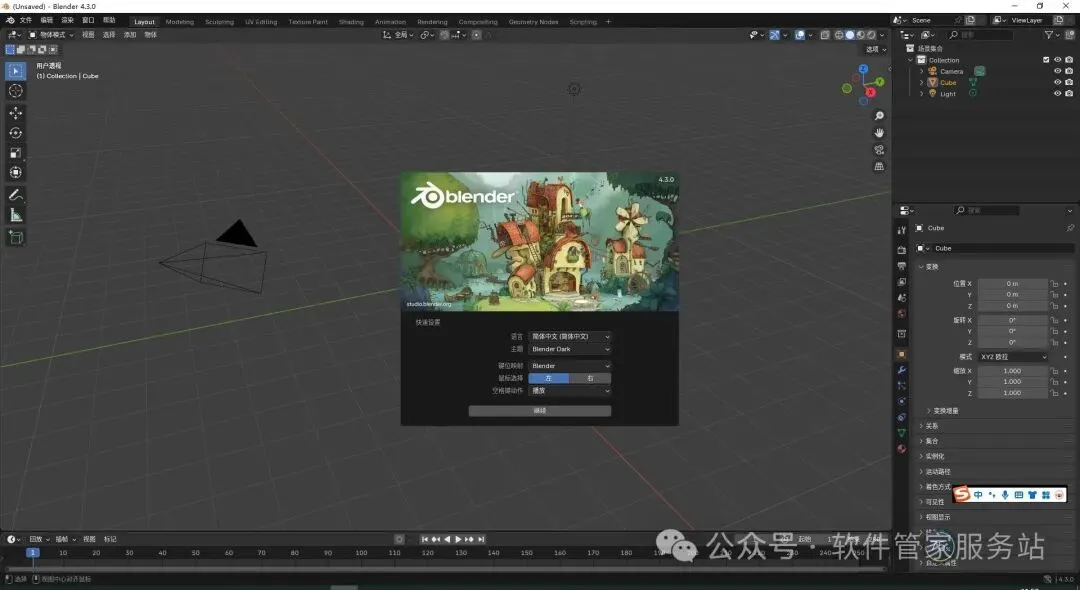Switch perspective/orthographic grid icon

point(879,166)
